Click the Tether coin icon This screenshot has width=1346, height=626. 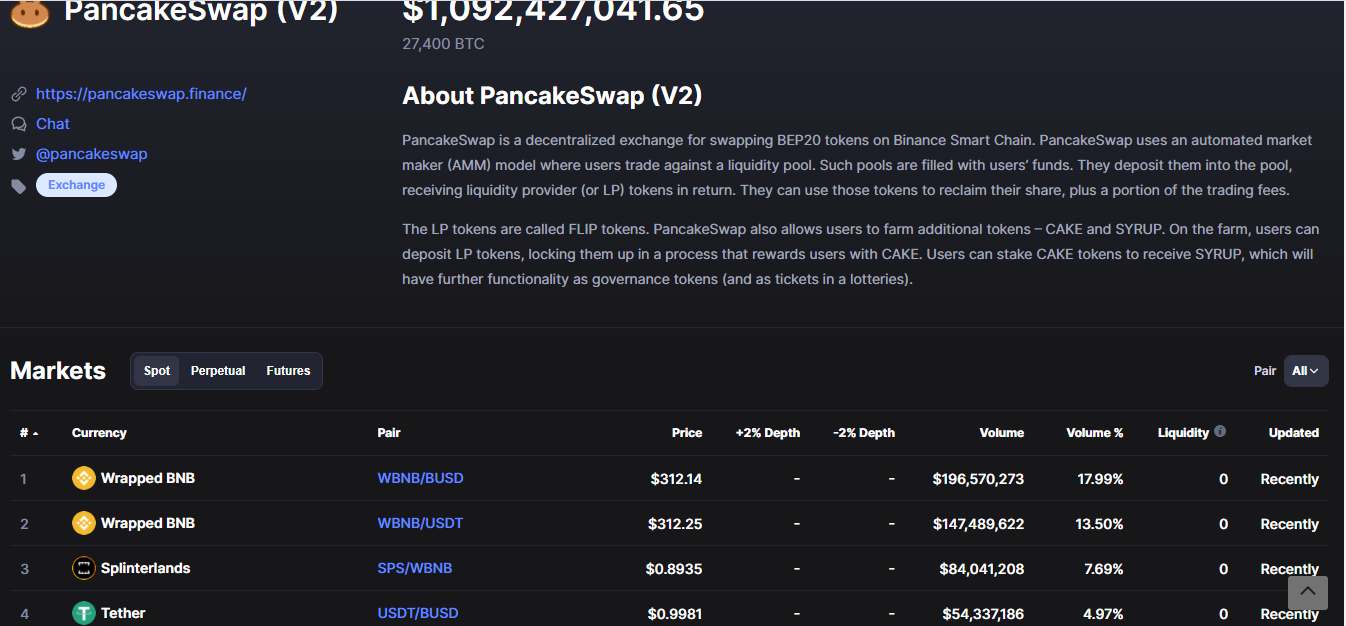click(x=84, y=613)
